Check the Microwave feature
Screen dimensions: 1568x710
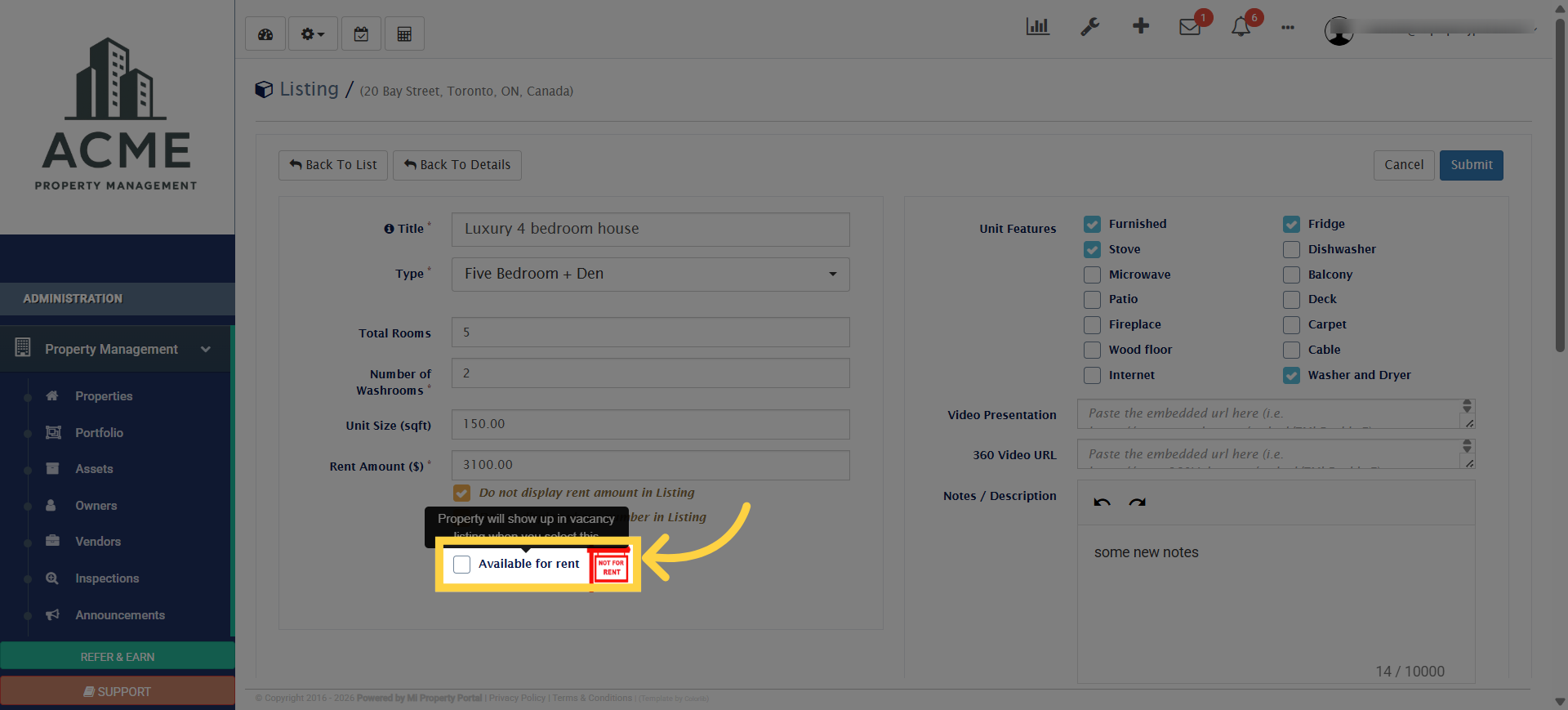click(1092, 275)
